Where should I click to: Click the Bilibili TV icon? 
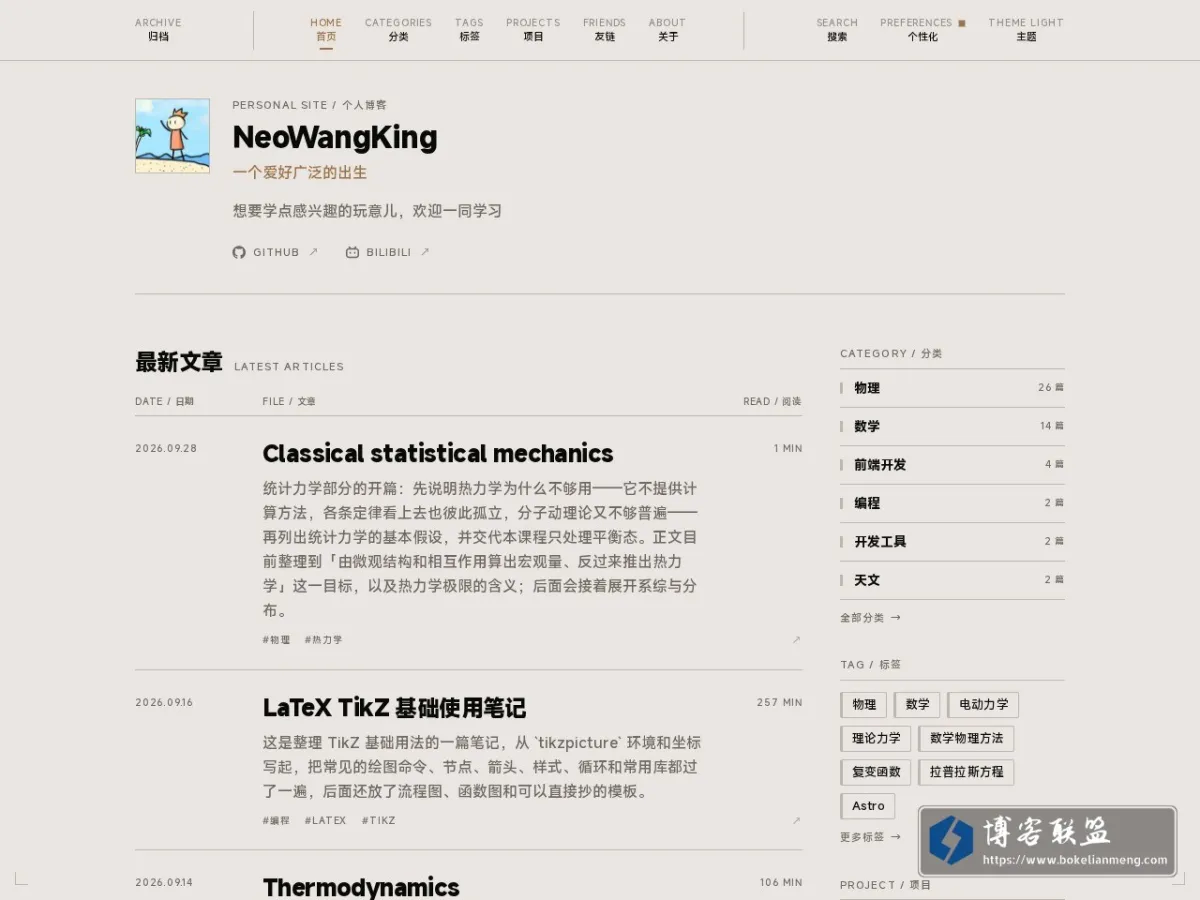[352, 252]
